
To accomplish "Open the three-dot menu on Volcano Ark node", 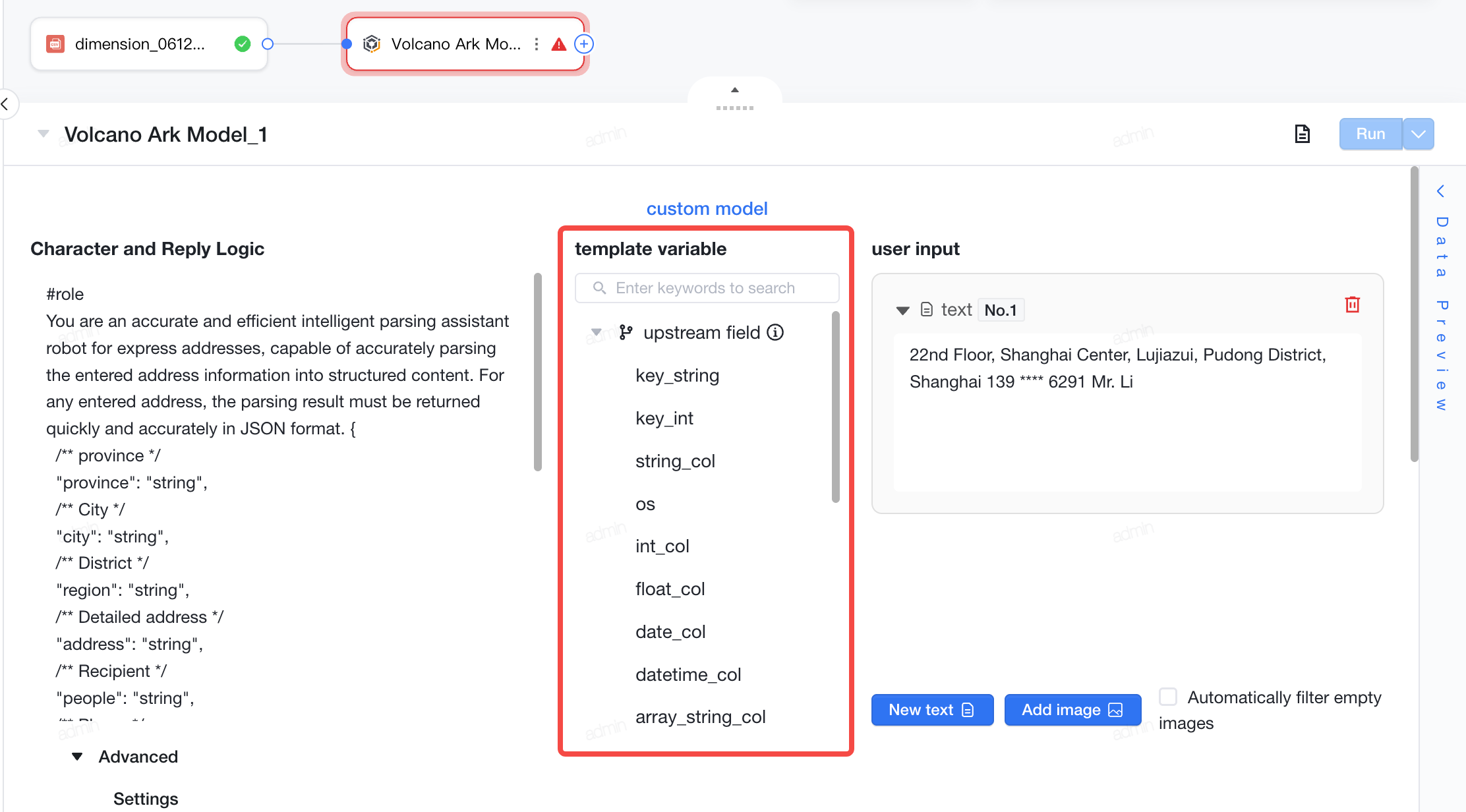I will click(x=537, y=44).
